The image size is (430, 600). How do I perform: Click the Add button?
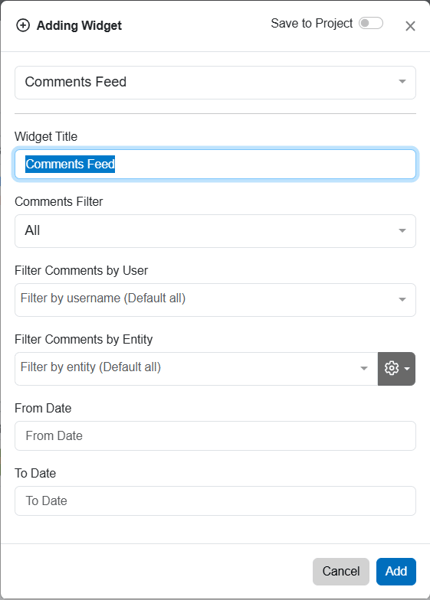pyautogui.click(x=396, y=571)
